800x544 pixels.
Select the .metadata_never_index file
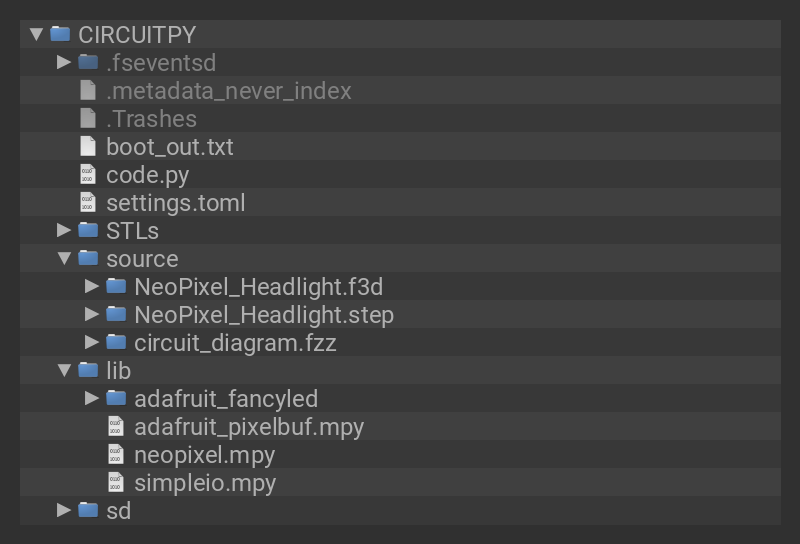[229, 91]
